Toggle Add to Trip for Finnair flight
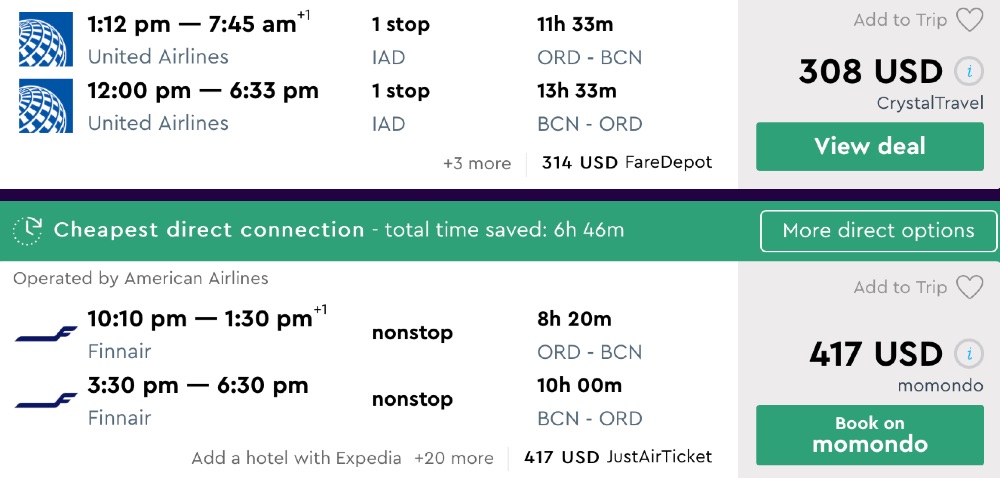 point(900,288)
